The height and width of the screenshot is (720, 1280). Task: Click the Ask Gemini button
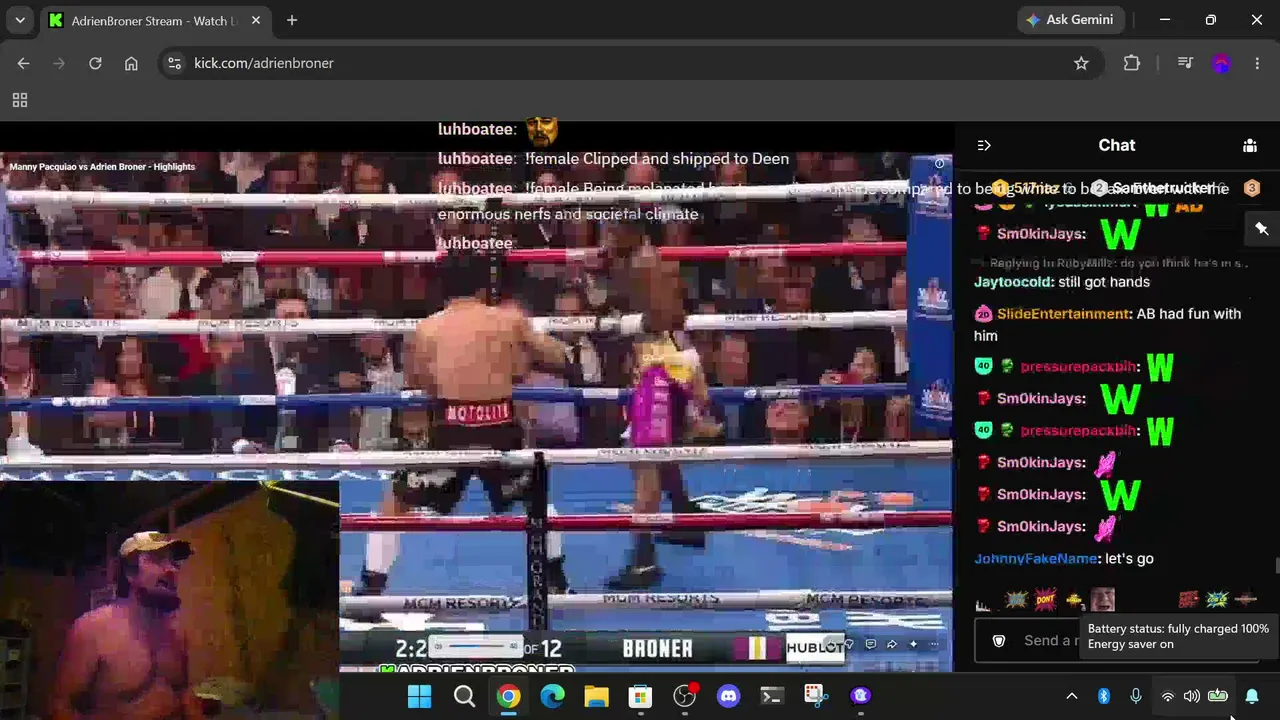pos(1069,20)
